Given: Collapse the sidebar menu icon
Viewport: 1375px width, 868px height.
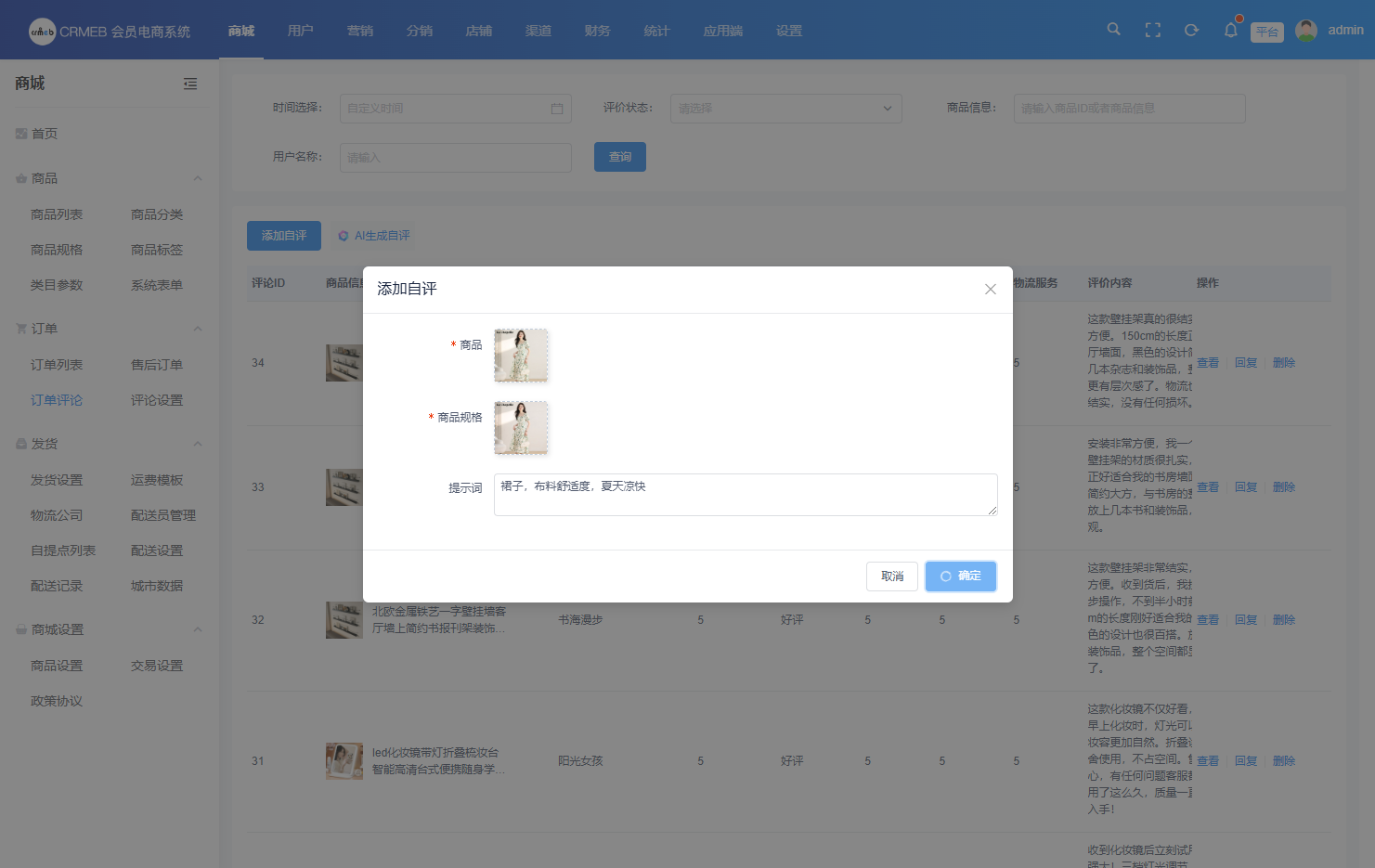Looking at the screenshot, I should pyautogui.click(x=190, y=84).
